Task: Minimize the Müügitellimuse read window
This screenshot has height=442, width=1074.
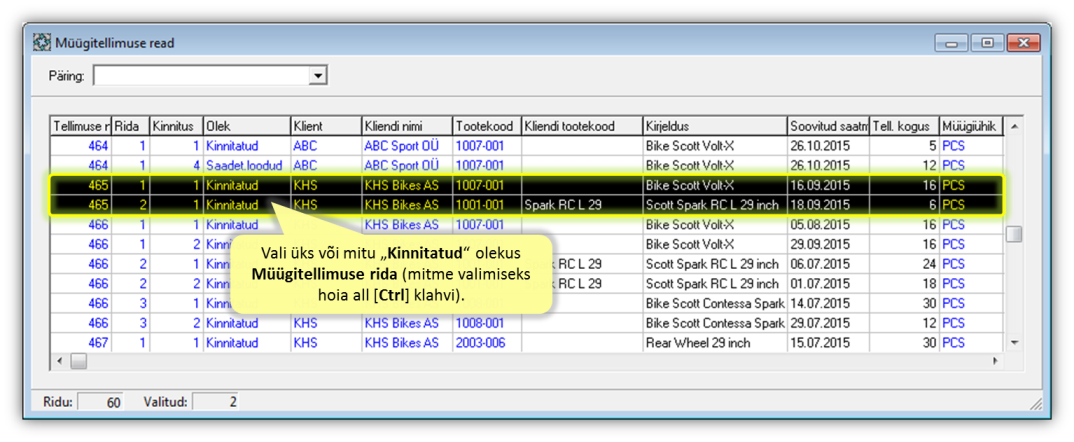Action: coord(952,43)
